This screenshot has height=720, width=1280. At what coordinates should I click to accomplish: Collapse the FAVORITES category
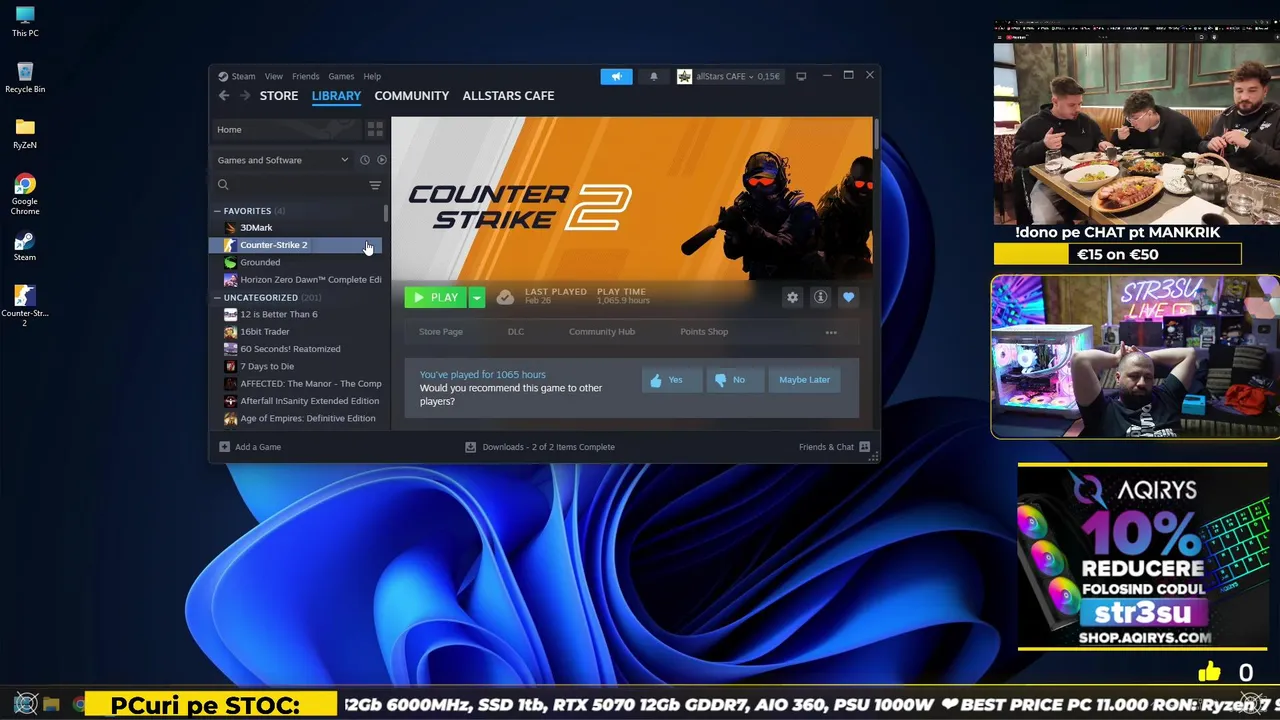point(217,211)
